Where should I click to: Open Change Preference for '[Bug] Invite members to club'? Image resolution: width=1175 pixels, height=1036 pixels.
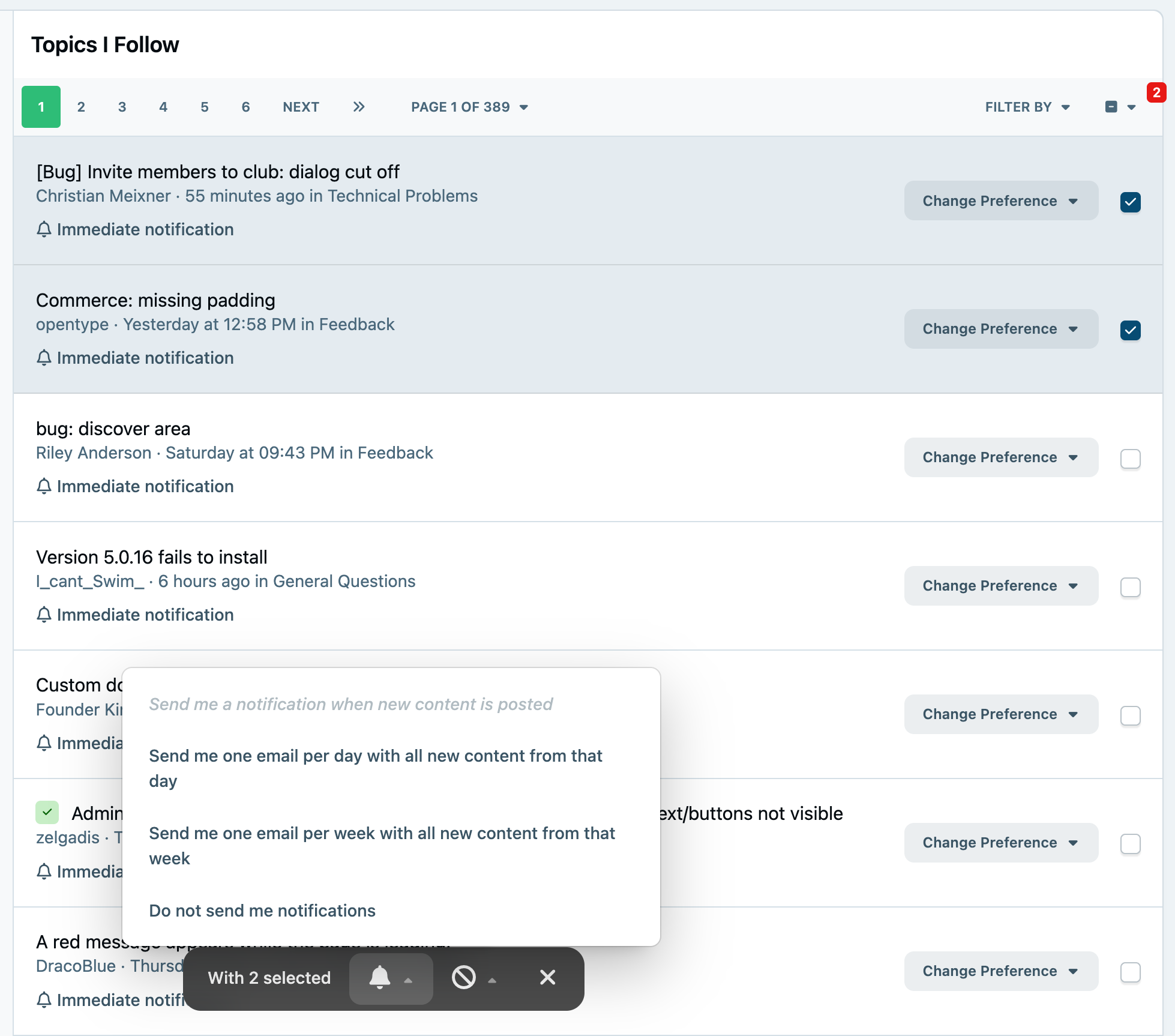[1001, 200]
